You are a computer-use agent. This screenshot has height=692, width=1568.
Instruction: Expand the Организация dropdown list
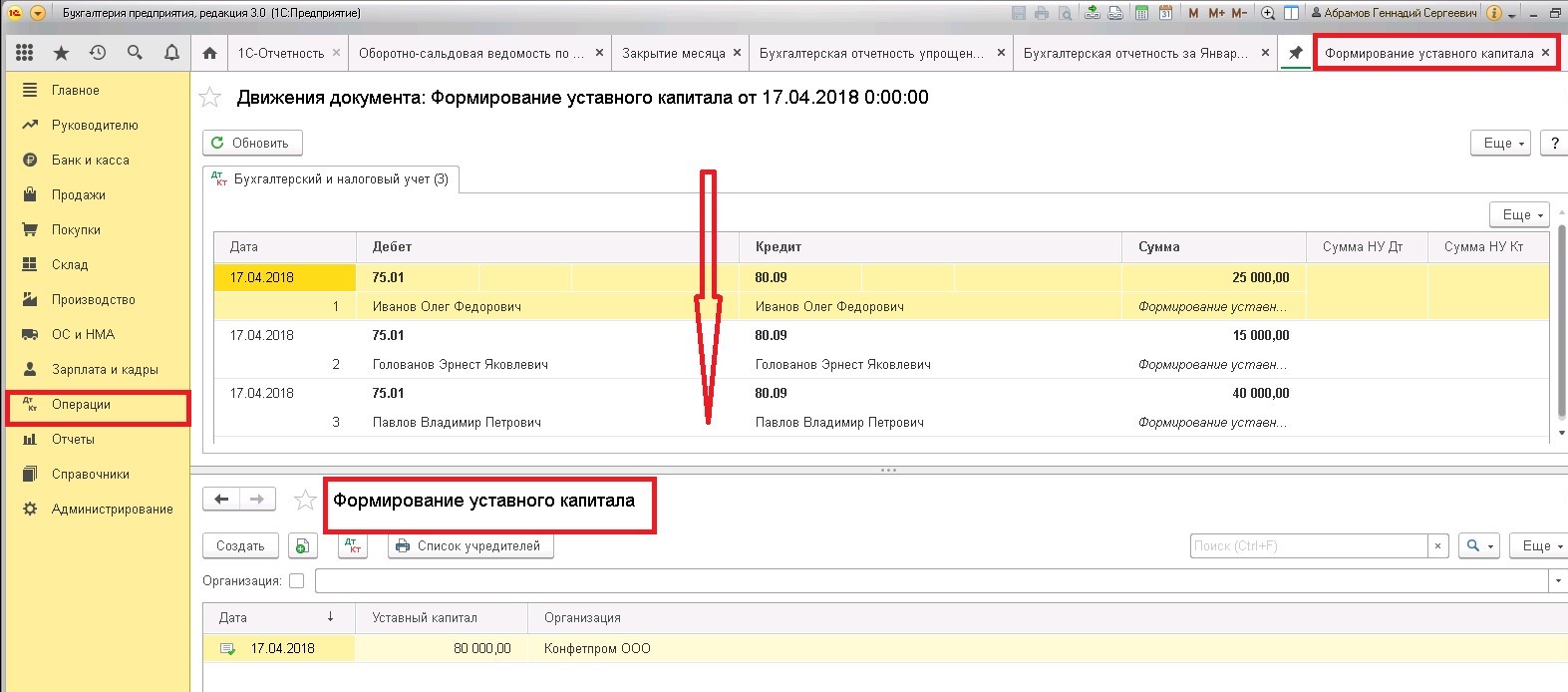pos(1558,580)
